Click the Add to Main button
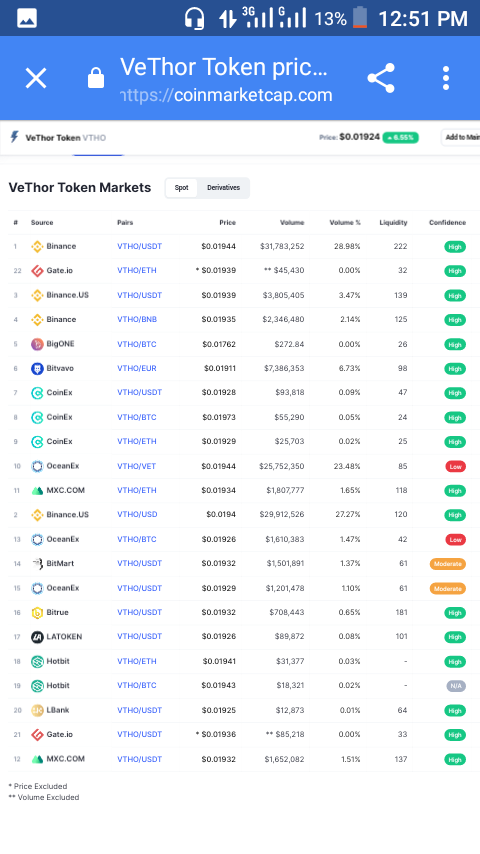This screenshot has height=854, width=480. [x=461, y=137]
